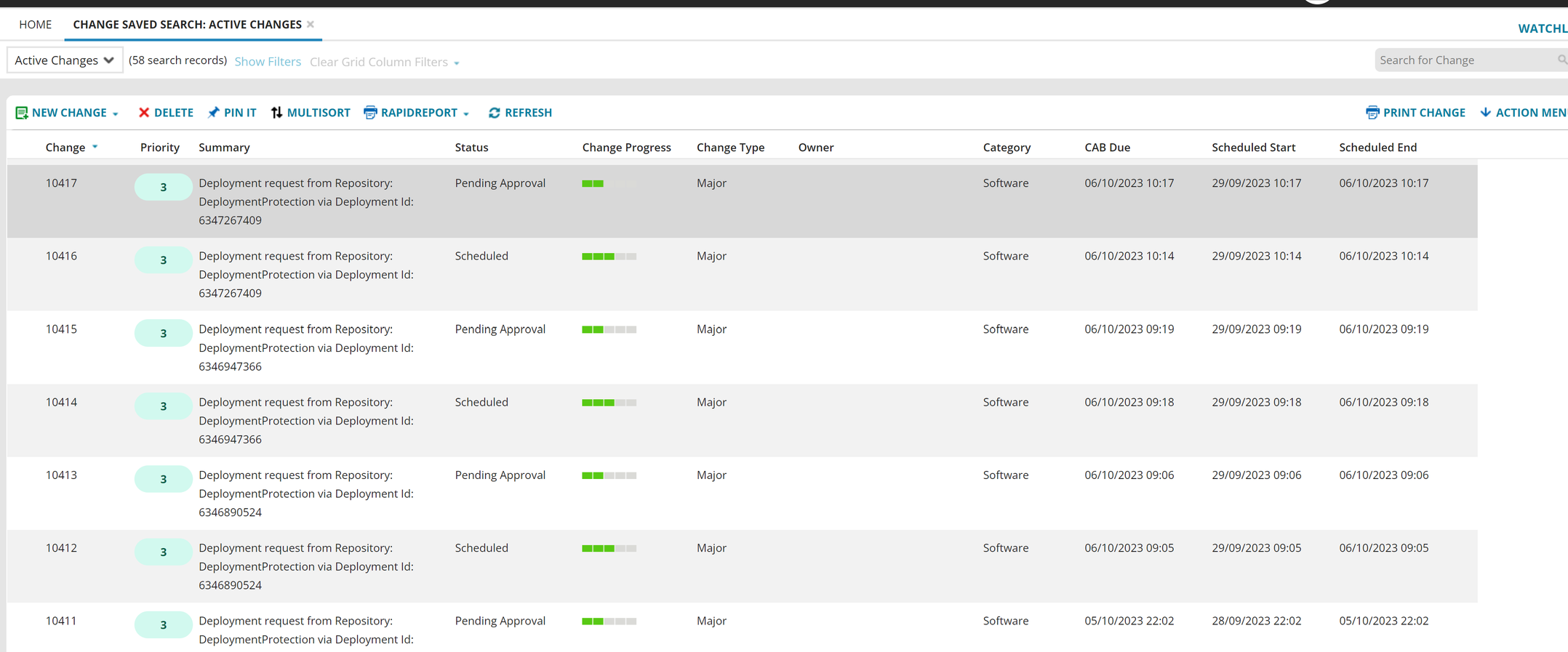1568x652 pixels.
Task: Open the Action Menu arrow icon
Action: click(1486, 113)
